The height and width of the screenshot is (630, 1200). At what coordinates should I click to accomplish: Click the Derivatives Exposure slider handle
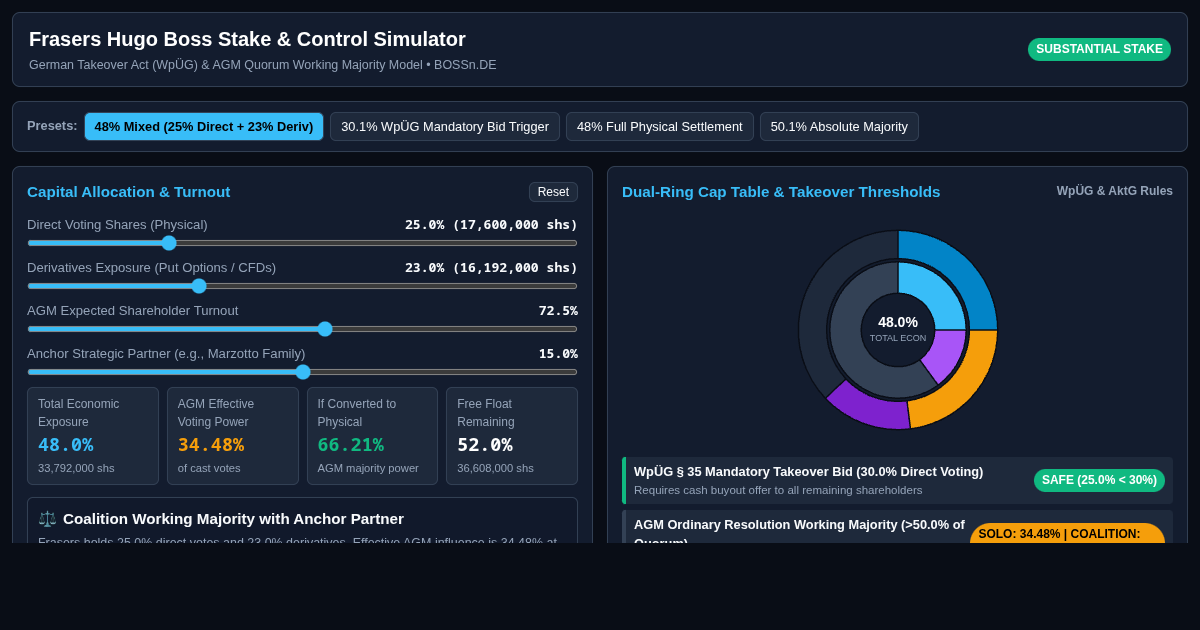click(x=199, y=286)
